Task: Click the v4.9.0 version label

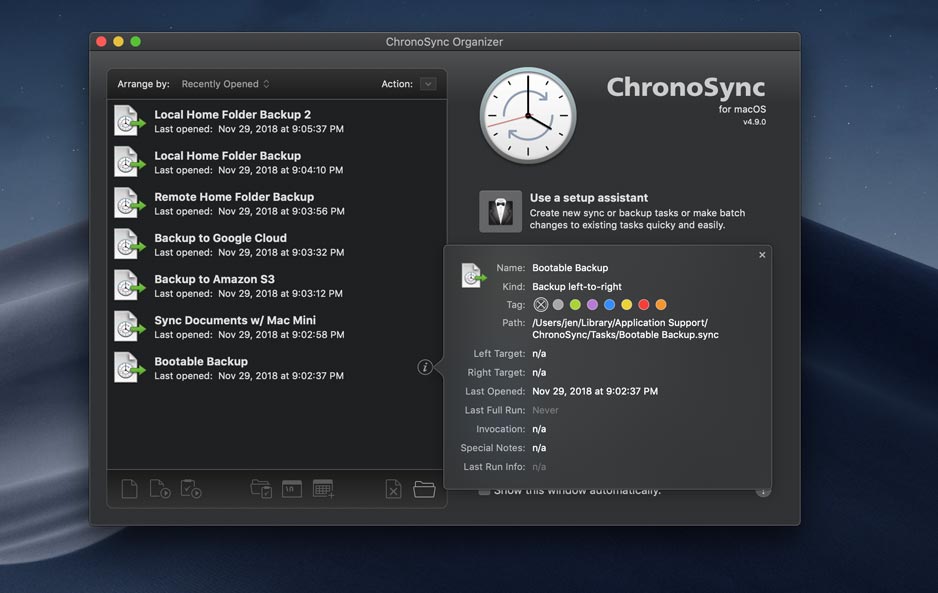Action: 754,122
